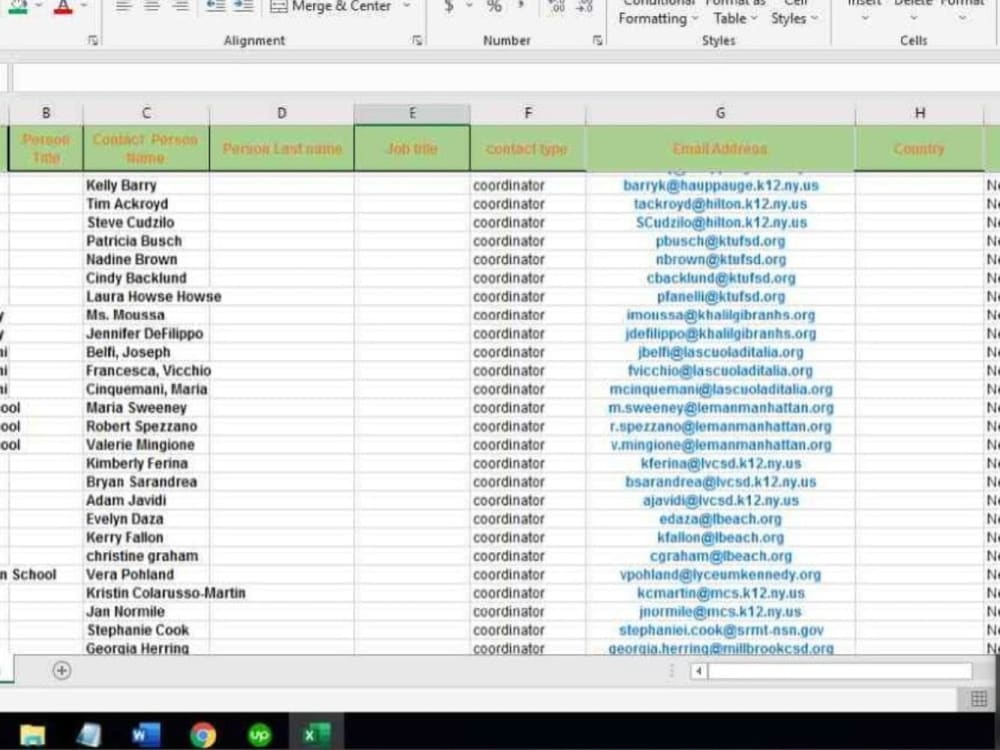This screenshot has height=750, width=1000.
Task: Select column G header
Action: tap(720, 114)
